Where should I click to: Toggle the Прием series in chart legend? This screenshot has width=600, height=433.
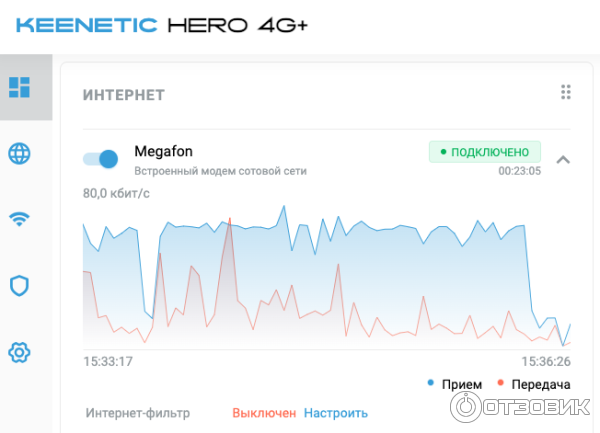coord(455,384)
